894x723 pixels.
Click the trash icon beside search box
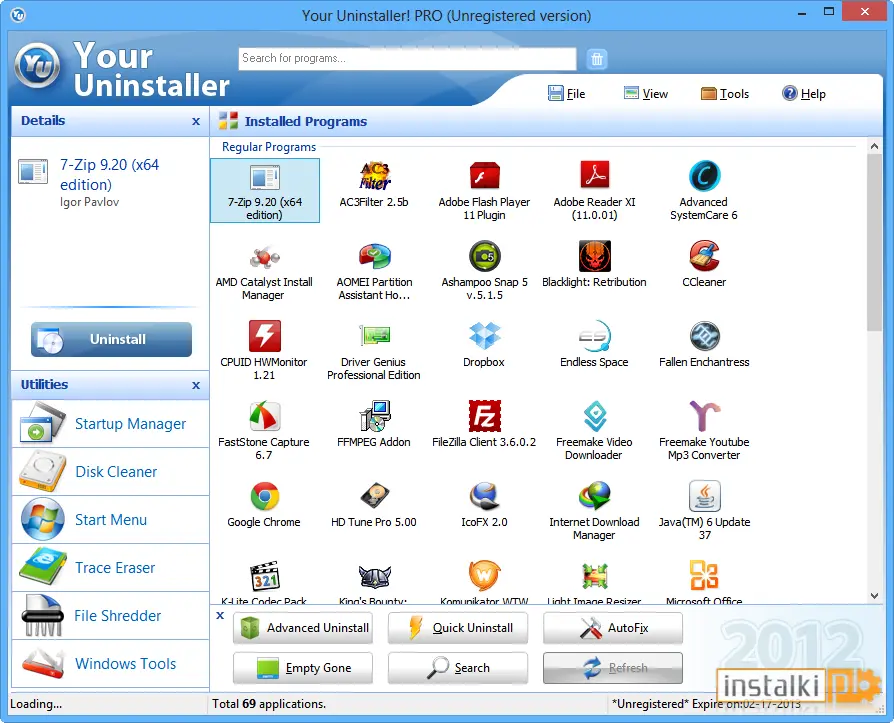point(596,59)
